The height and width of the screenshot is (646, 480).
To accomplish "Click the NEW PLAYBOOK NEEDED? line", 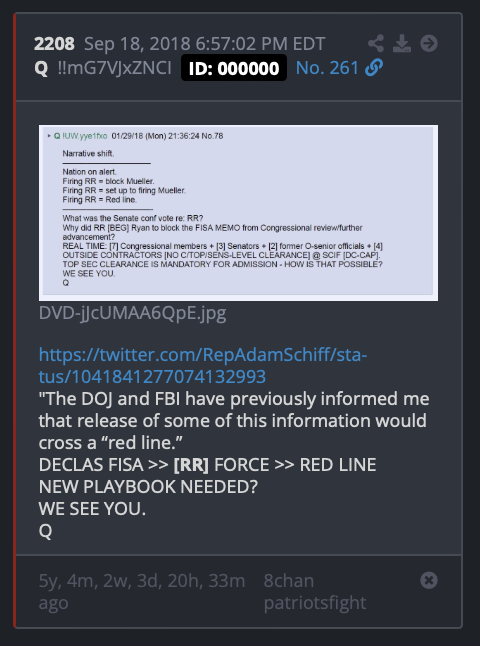I will [148, 487].
